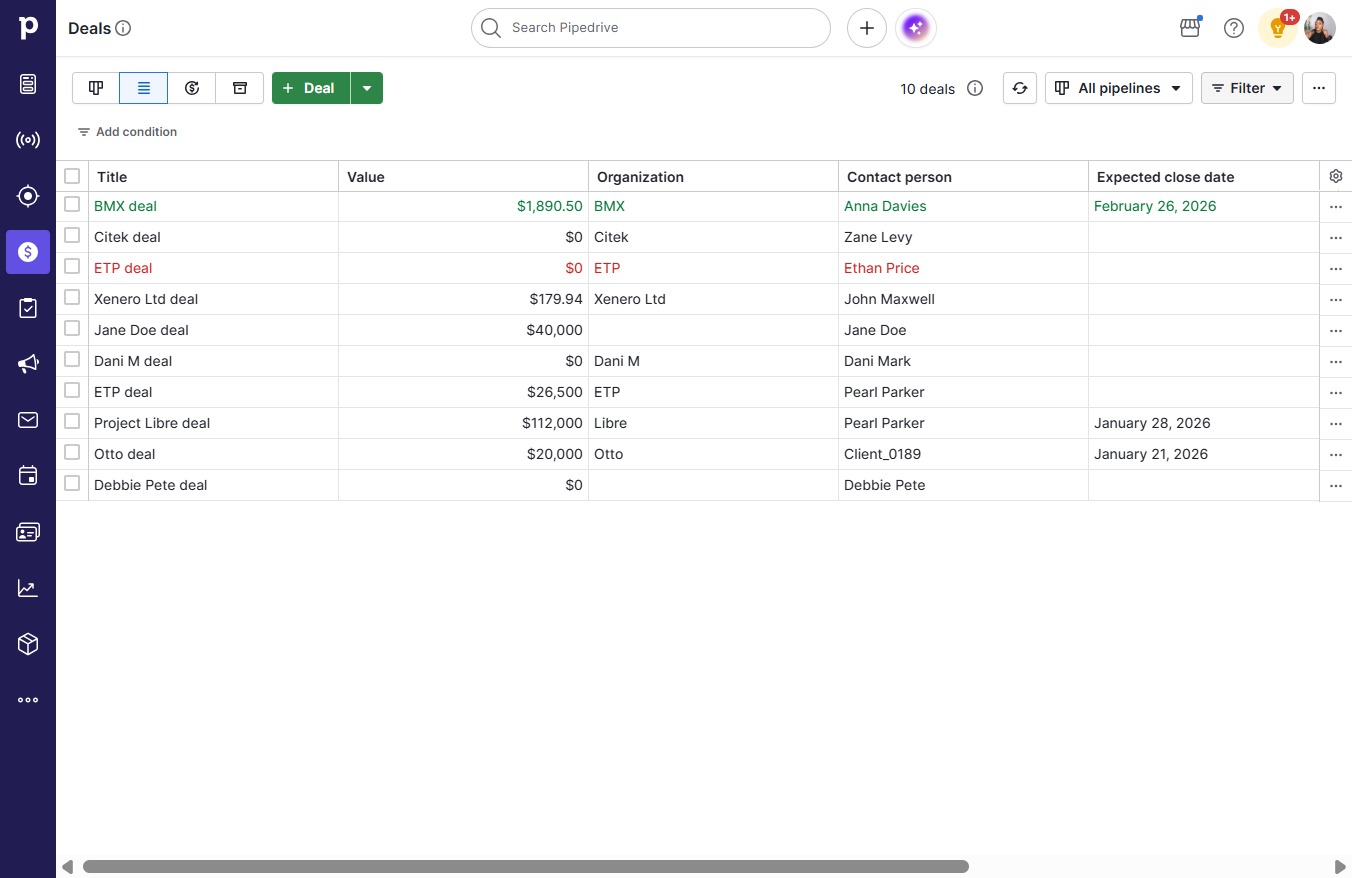Sort by the Value column header
The width and height of the screenshot is (1352, 878).
(x=463, y=176)
